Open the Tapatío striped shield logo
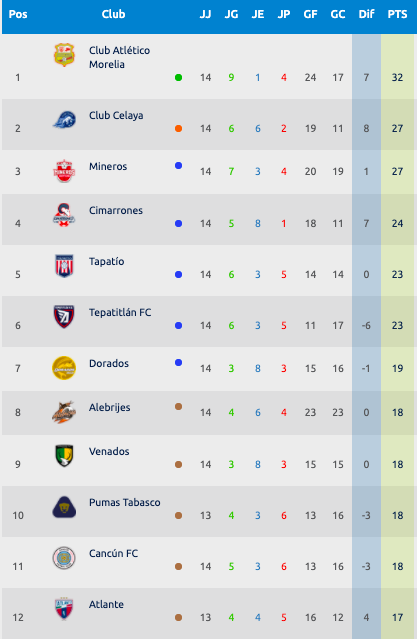417x639 pixels. point(64,266)
